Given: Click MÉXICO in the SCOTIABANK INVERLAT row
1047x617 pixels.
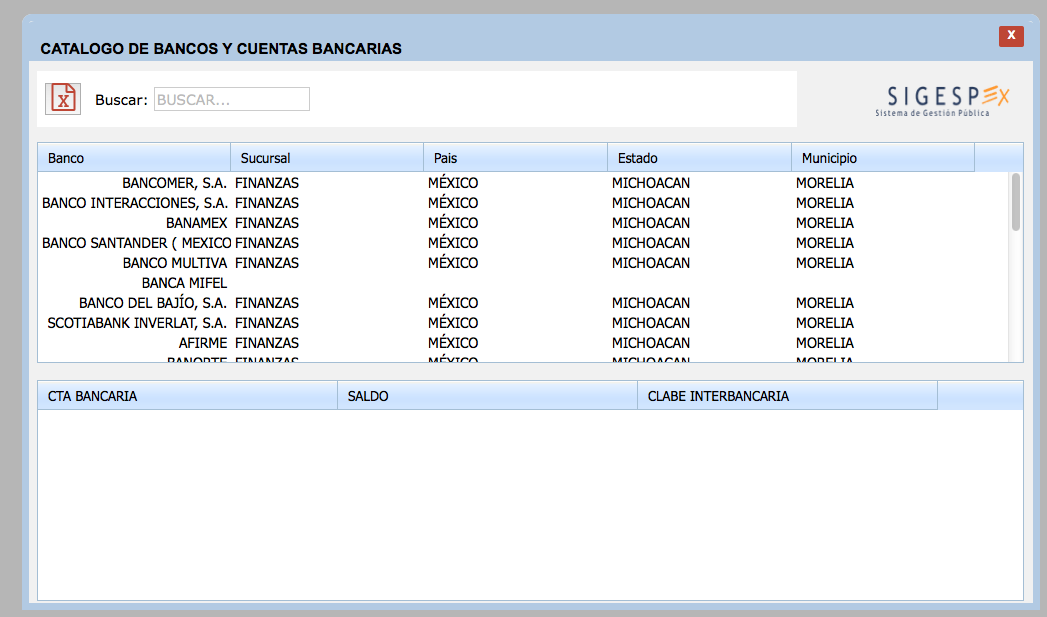Looking at the screenshot, I should click(x=453, y=323).
